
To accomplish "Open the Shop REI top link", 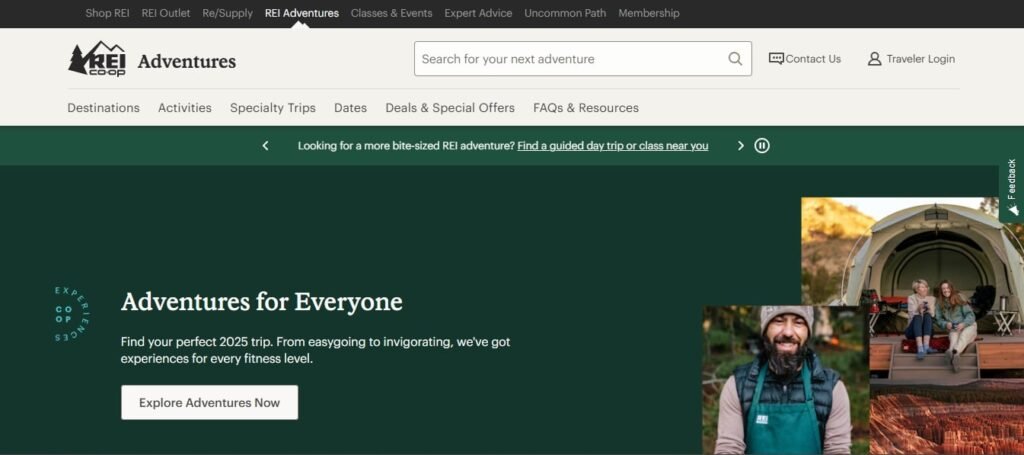I will (x=107, y=13).
